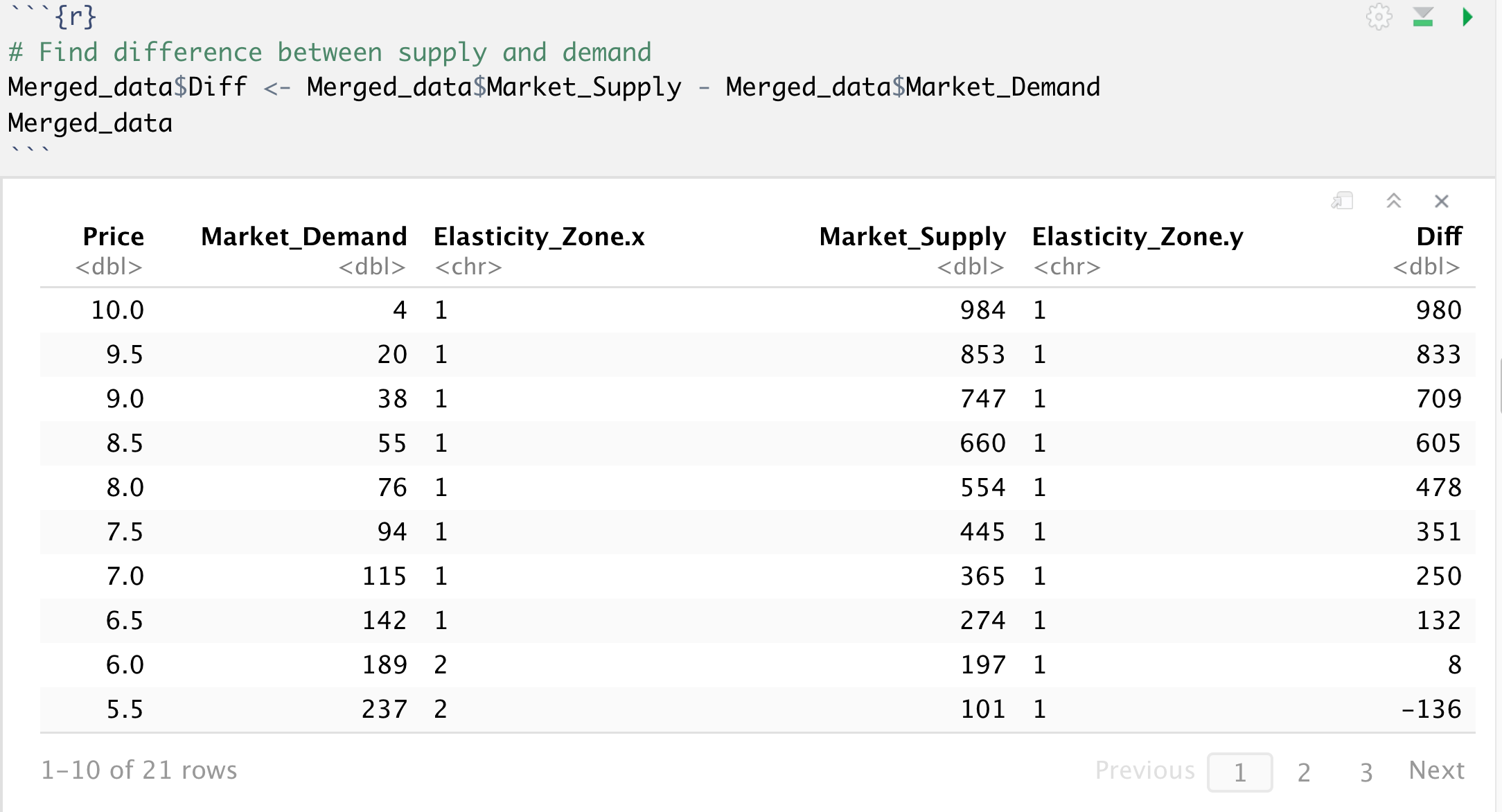Image resolution: width=1502 pixels, height=812 pixels.
Task: Clear chunk output with X icon
Action: pos(1442,201)
